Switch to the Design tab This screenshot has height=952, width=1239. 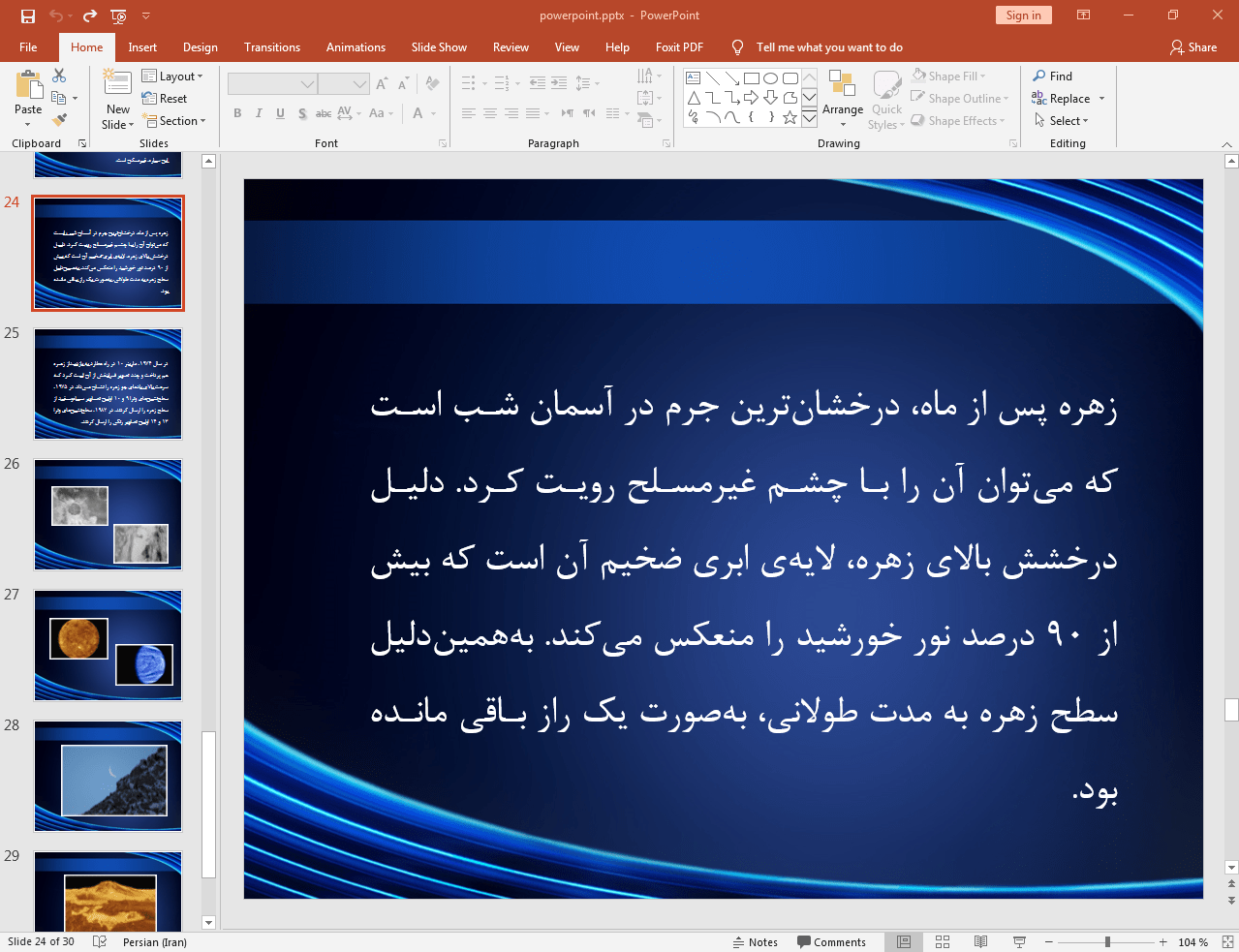pyautogui.click(x=201, y=47)
